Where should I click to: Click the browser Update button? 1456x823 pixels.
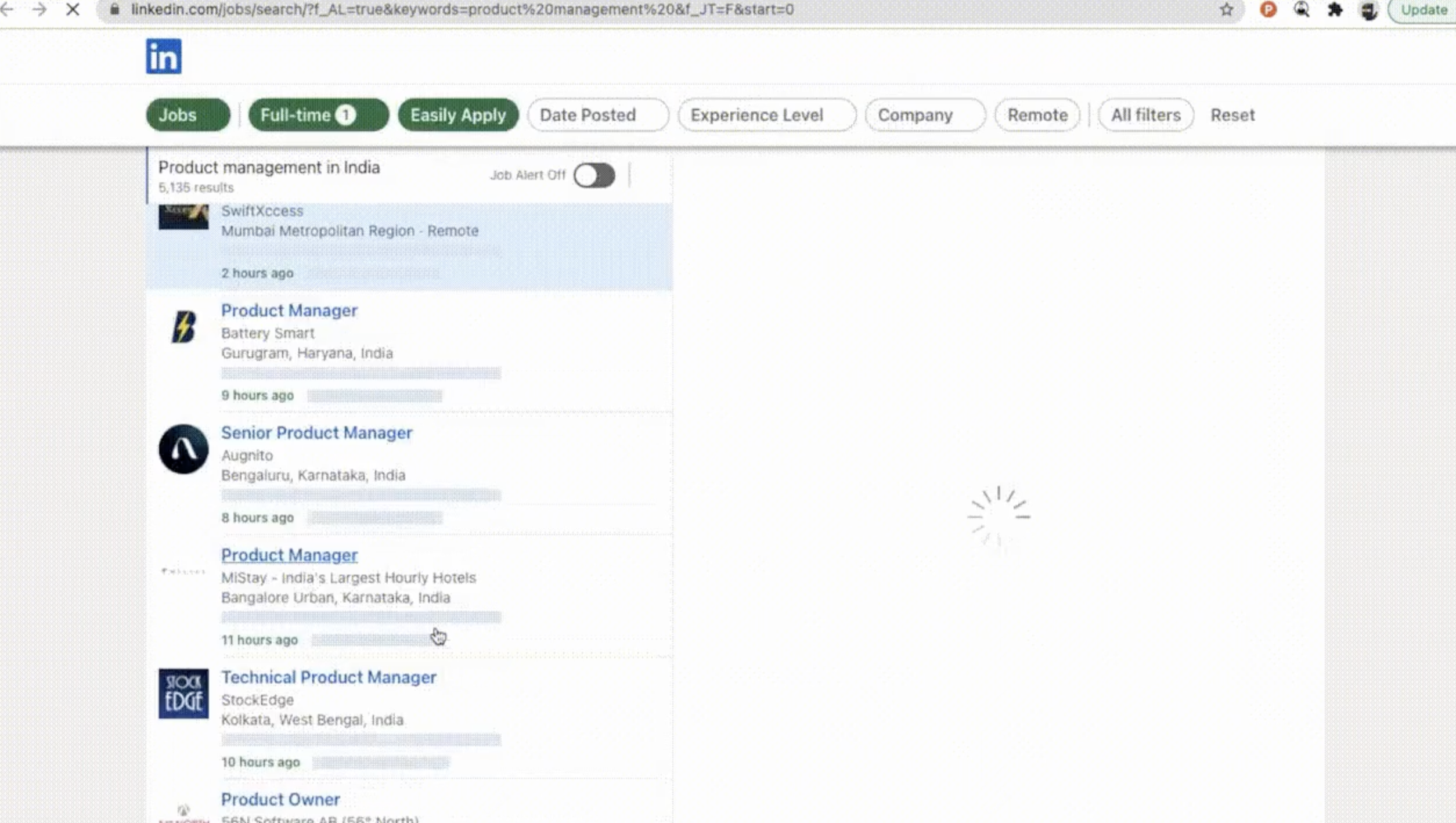click(1422, 10)
